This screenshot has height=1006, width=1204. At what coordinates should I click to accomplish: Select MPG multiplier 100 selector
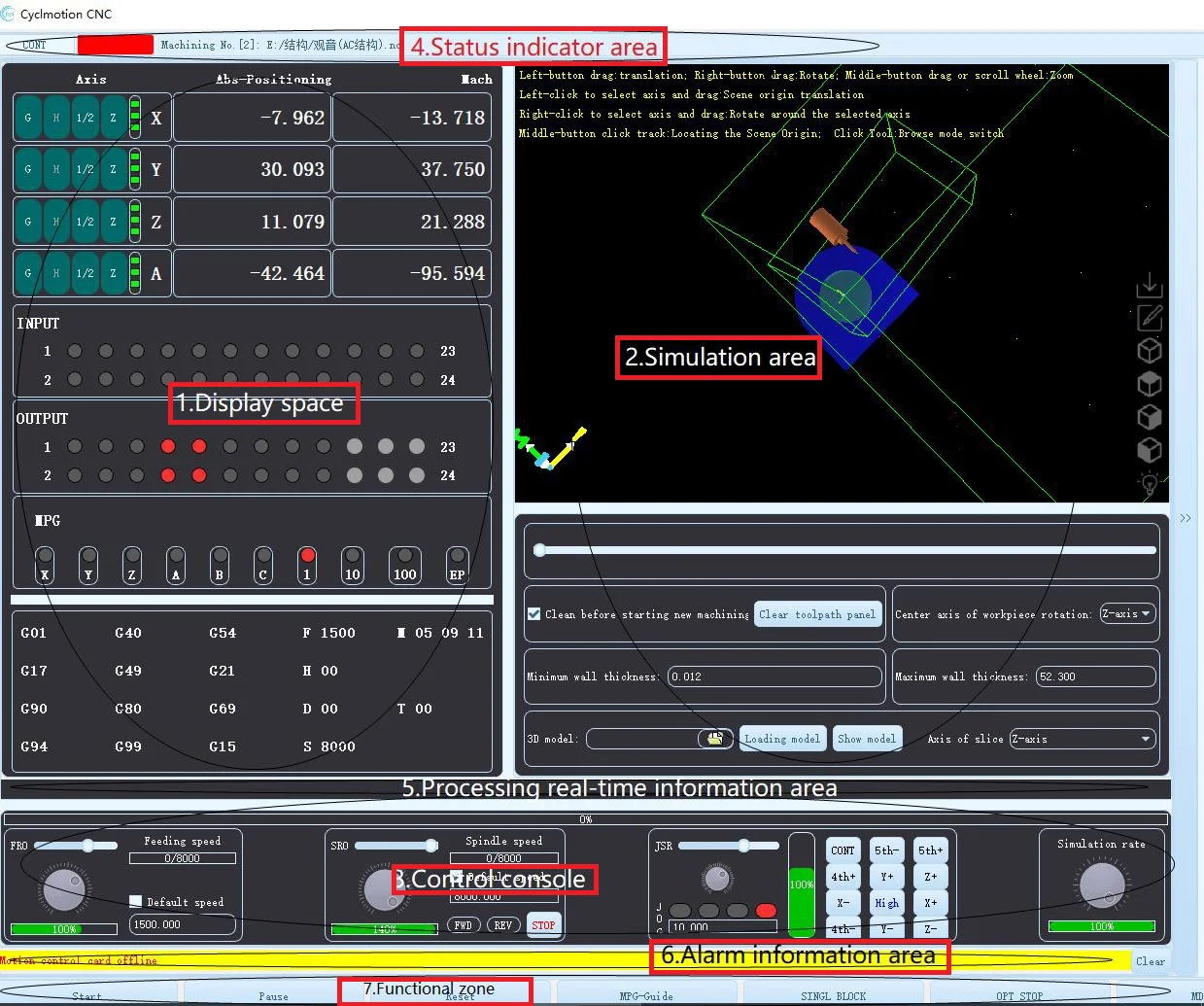coord(405,564)
